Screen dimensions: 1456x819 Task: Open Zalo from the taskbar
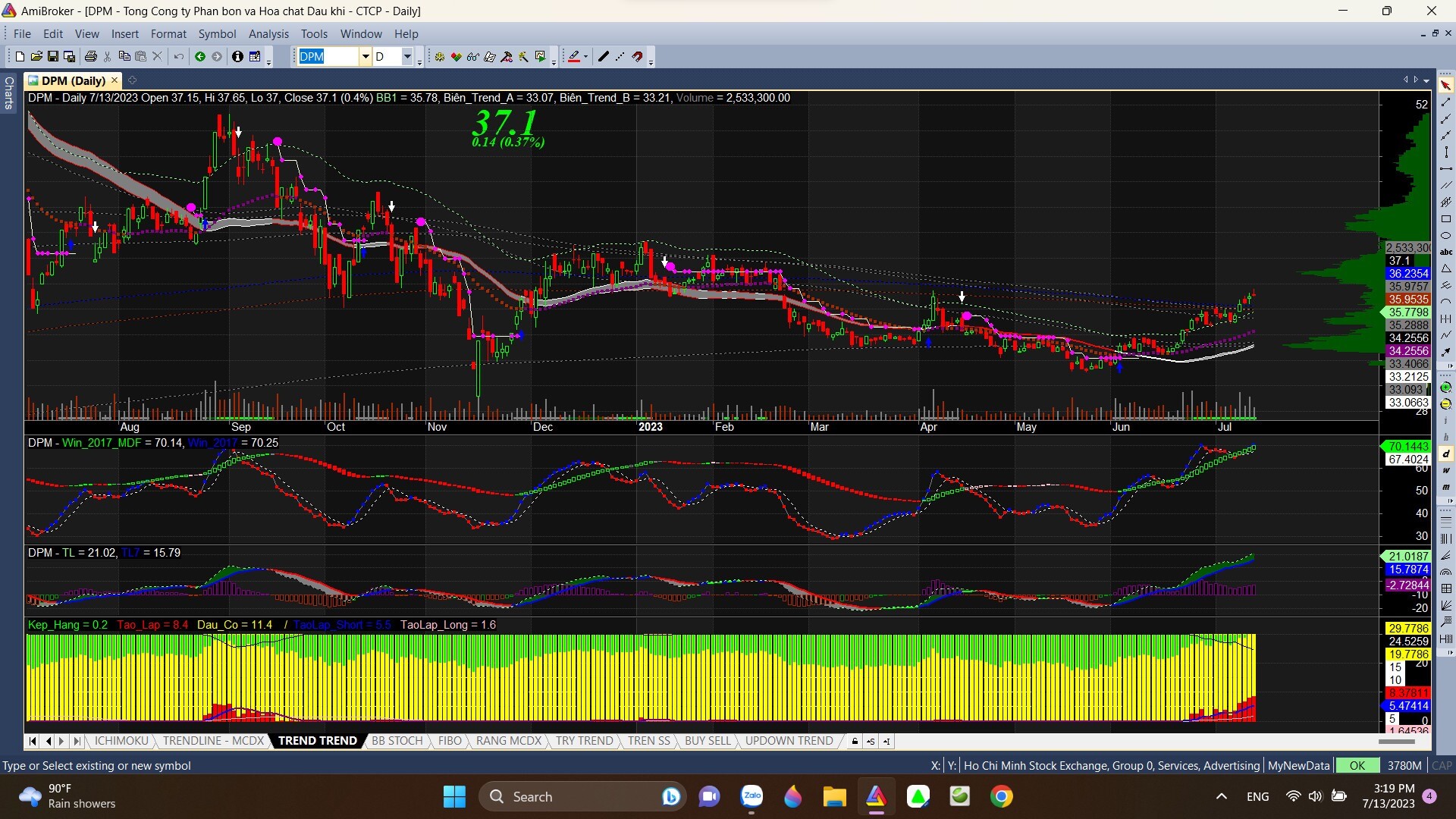click(752, 796)
